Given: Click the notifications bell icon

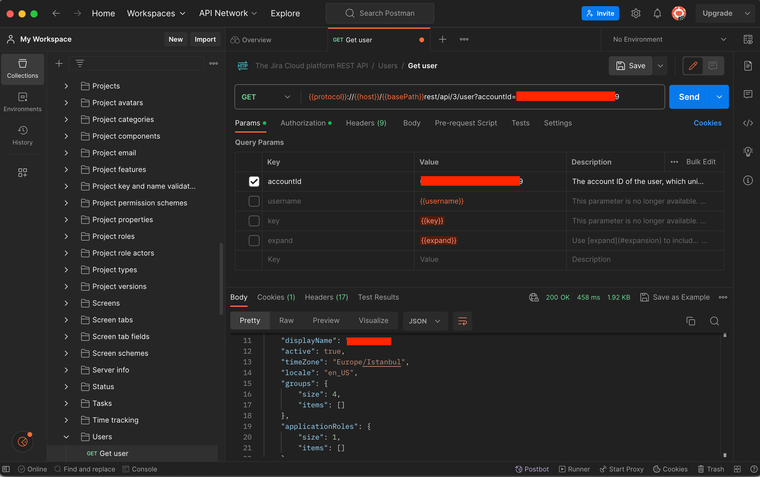Looking at the screenshot, I should click(x=657, y=14).
